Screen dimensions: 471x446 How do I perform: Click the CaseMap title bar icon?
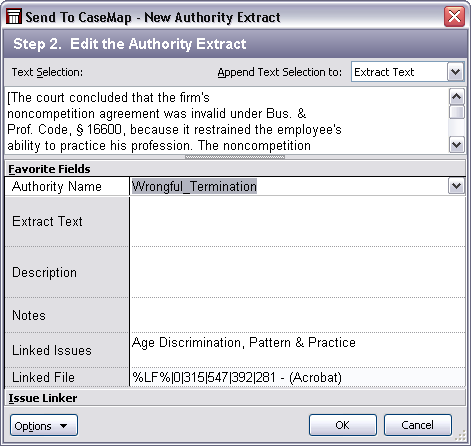[x=14, y=16]
